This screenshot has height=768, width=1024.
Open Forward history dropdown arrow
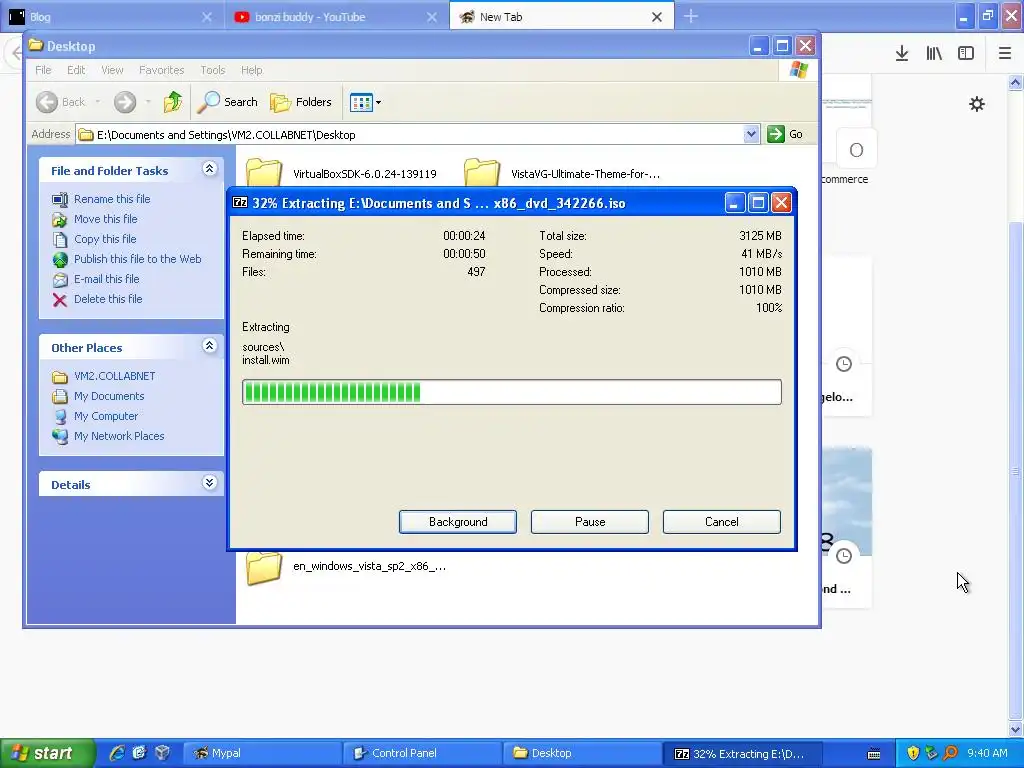tap(148, 102)
